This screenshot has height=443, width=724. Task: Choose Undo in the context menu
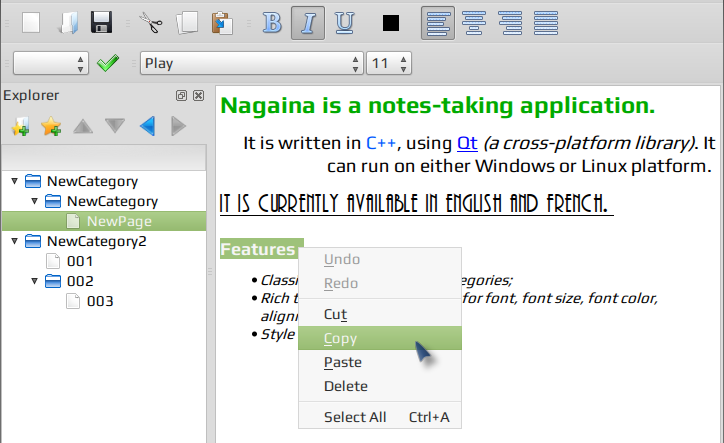[x=380, y=259]
